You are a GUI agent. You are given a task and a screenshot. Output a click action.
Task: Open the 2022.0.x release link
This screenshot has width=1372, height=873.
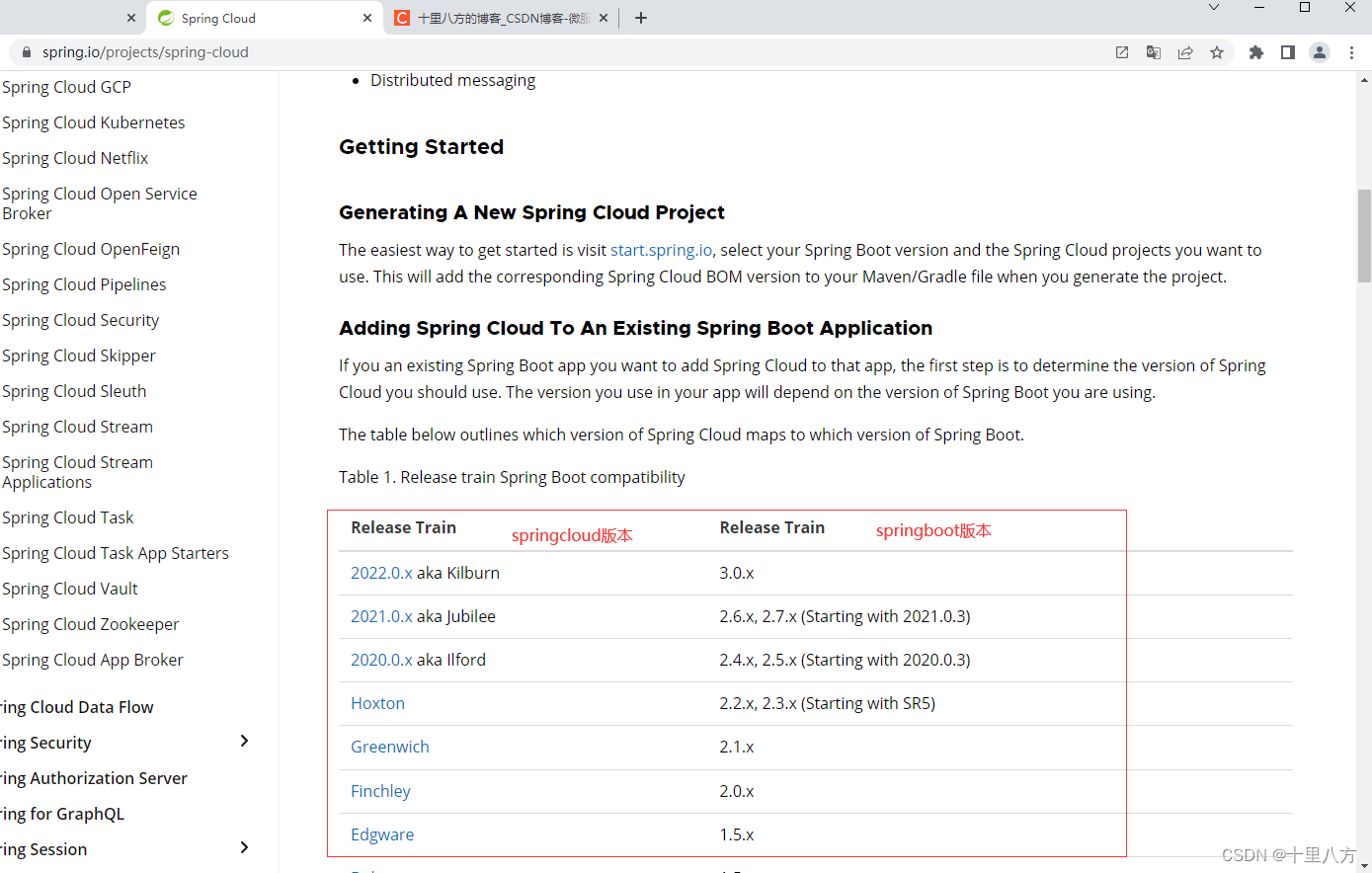(x=381, y=573)
